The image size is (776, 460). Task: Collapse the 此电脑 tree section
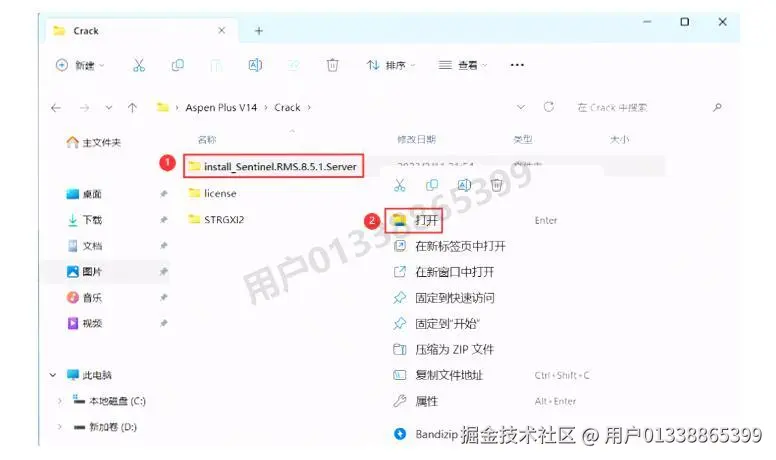tap(52, 375)
